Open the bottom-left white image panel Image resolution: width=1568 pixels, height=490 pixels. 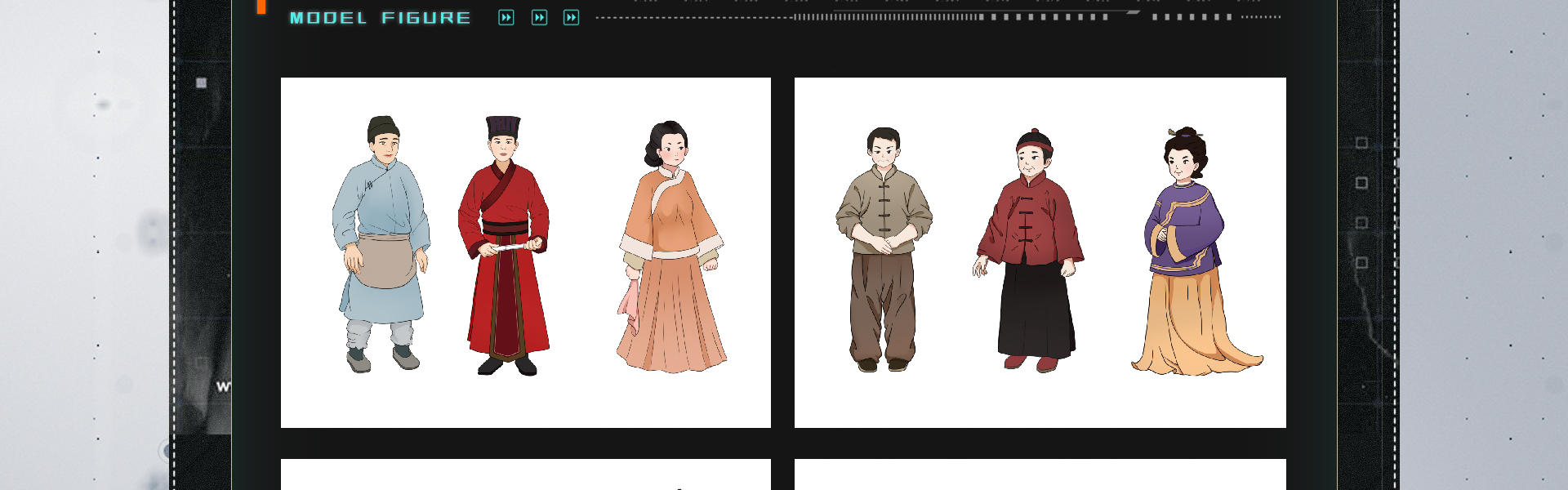525,474
